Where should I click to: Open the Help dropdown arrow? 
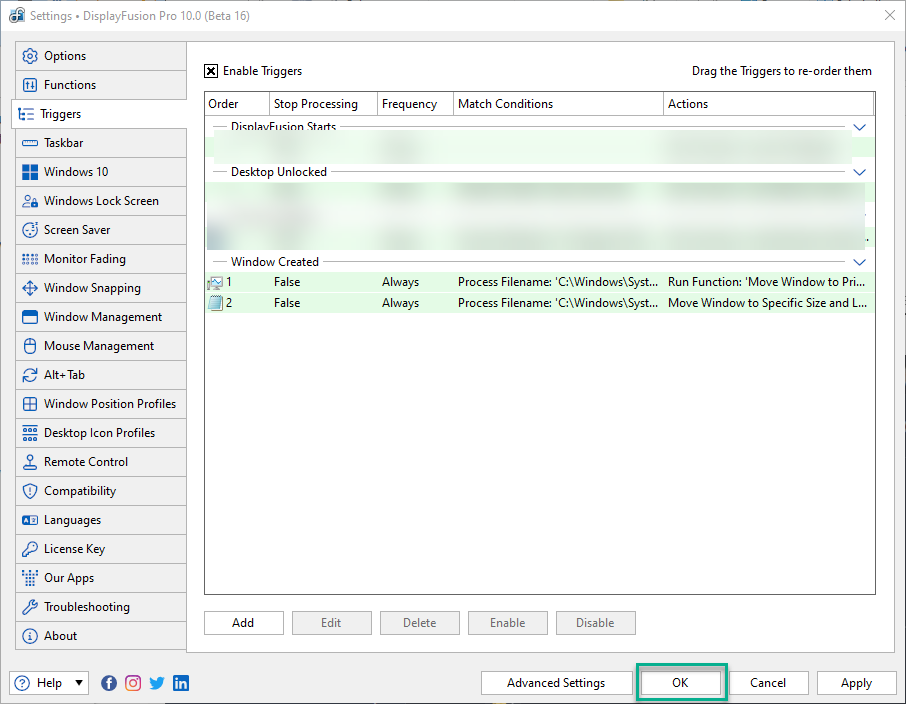click(79, 683)
